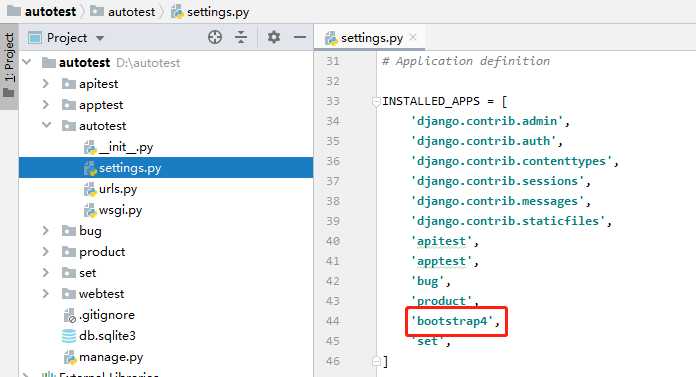Click the '# Application definition' comment
Screen dimensions: 696x377
[466, 61]
